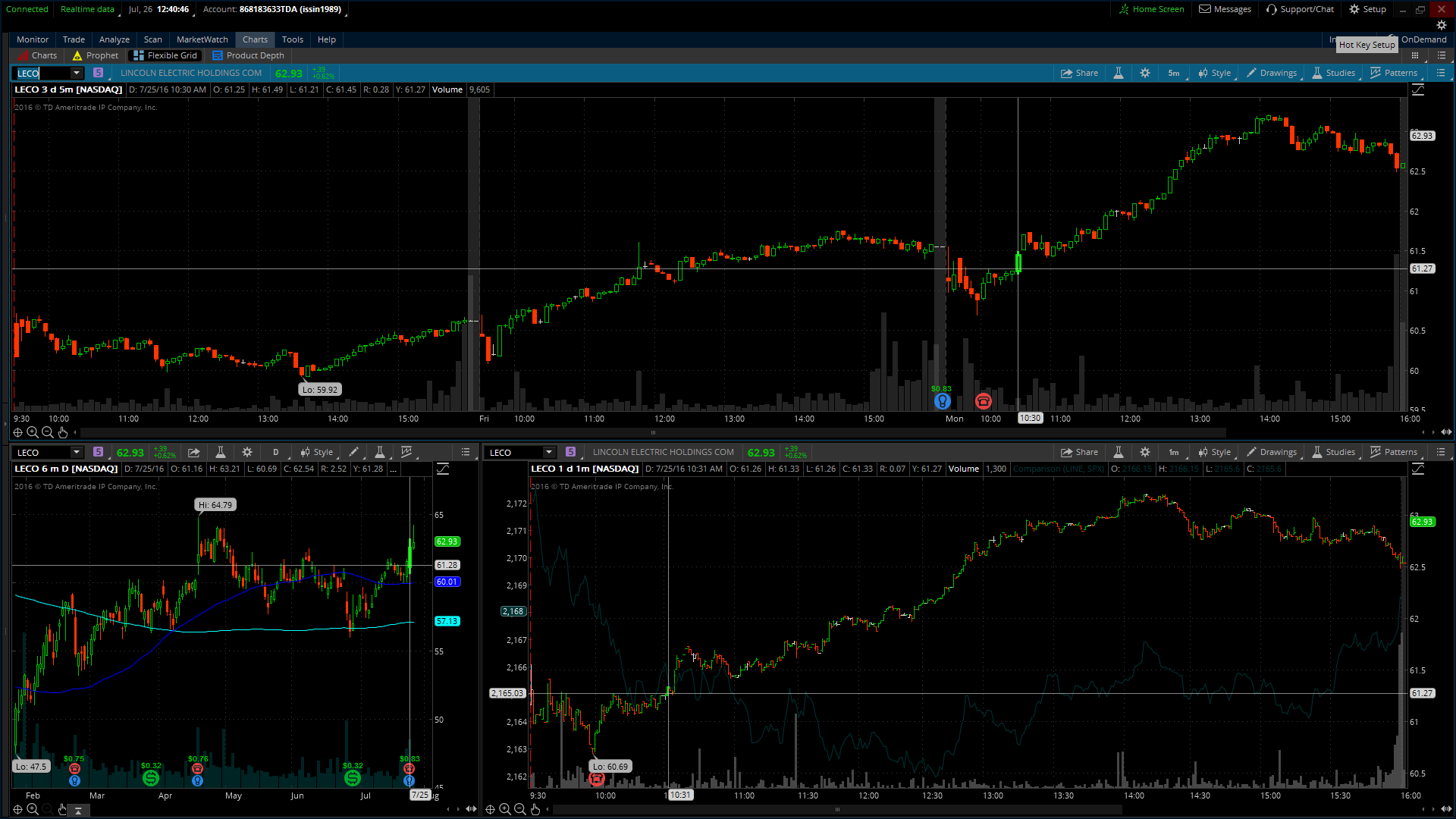
Task: Click zoom in icon under the top chart
Action: point(33,432)
